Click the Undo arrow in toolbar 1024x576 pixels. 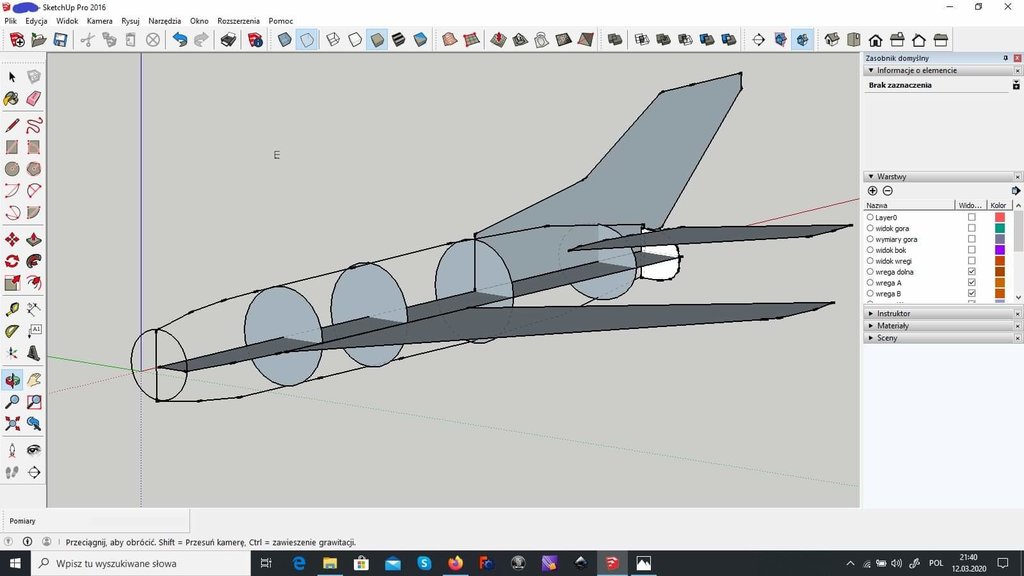[x=179, y=40]
